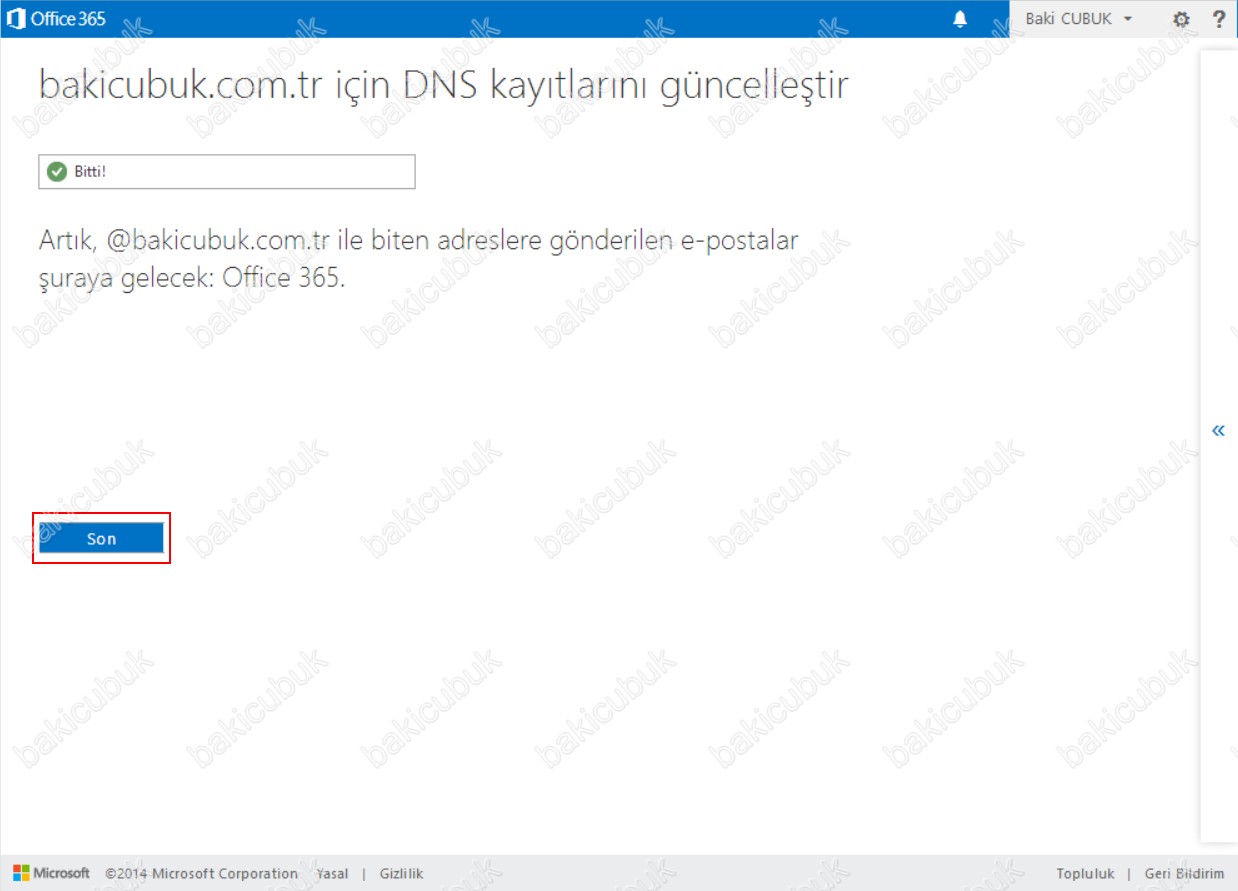Open the Geri Bildirim link
Viewport: 1238px width, 891px height.
(x=1184, y=873)
